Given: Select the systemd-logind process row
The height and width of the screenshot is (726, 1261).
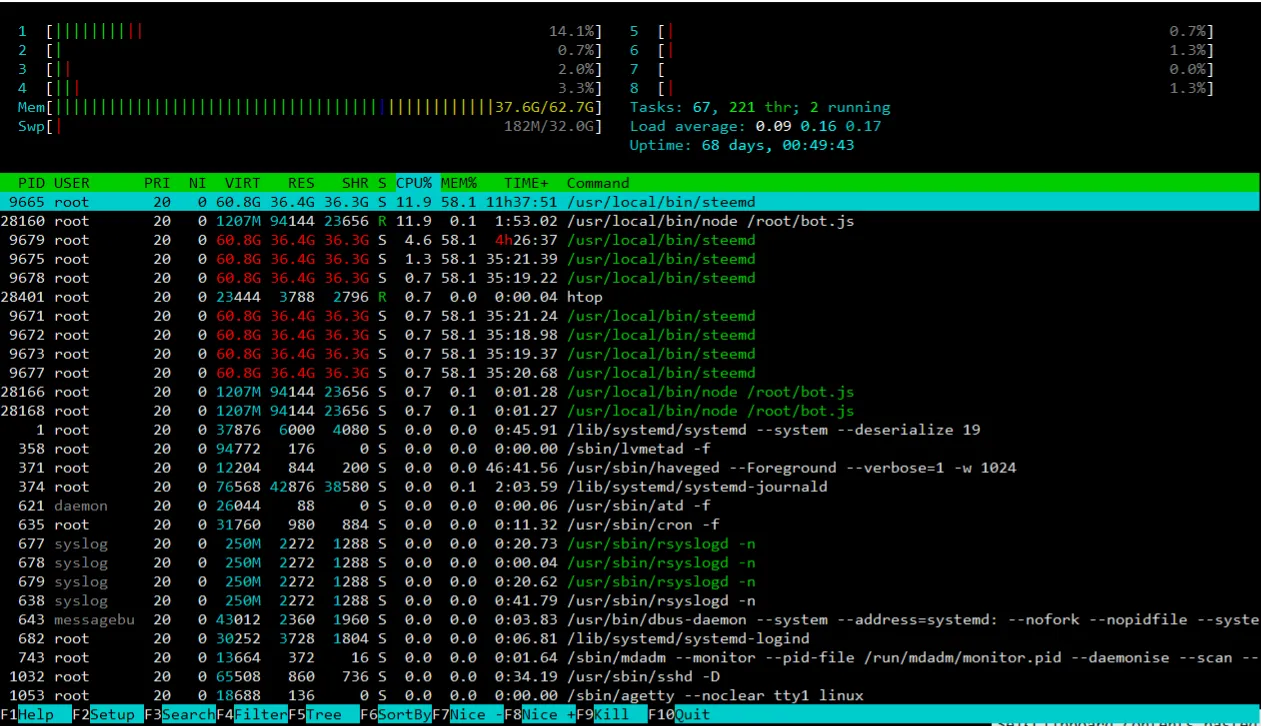Looking at the screenshot, I should click(630, 639).
